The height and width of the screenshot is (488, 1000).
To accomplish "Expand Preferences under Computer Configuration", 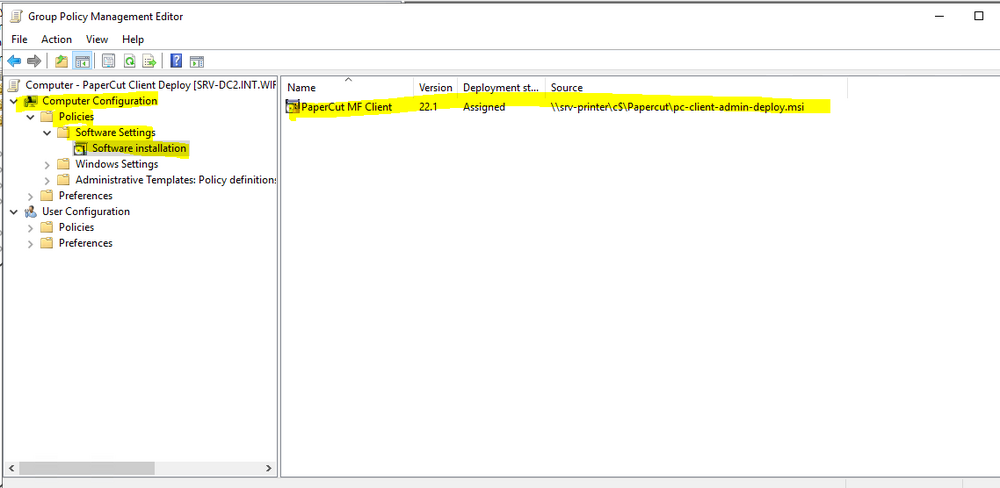I will (x=30, y=196).
